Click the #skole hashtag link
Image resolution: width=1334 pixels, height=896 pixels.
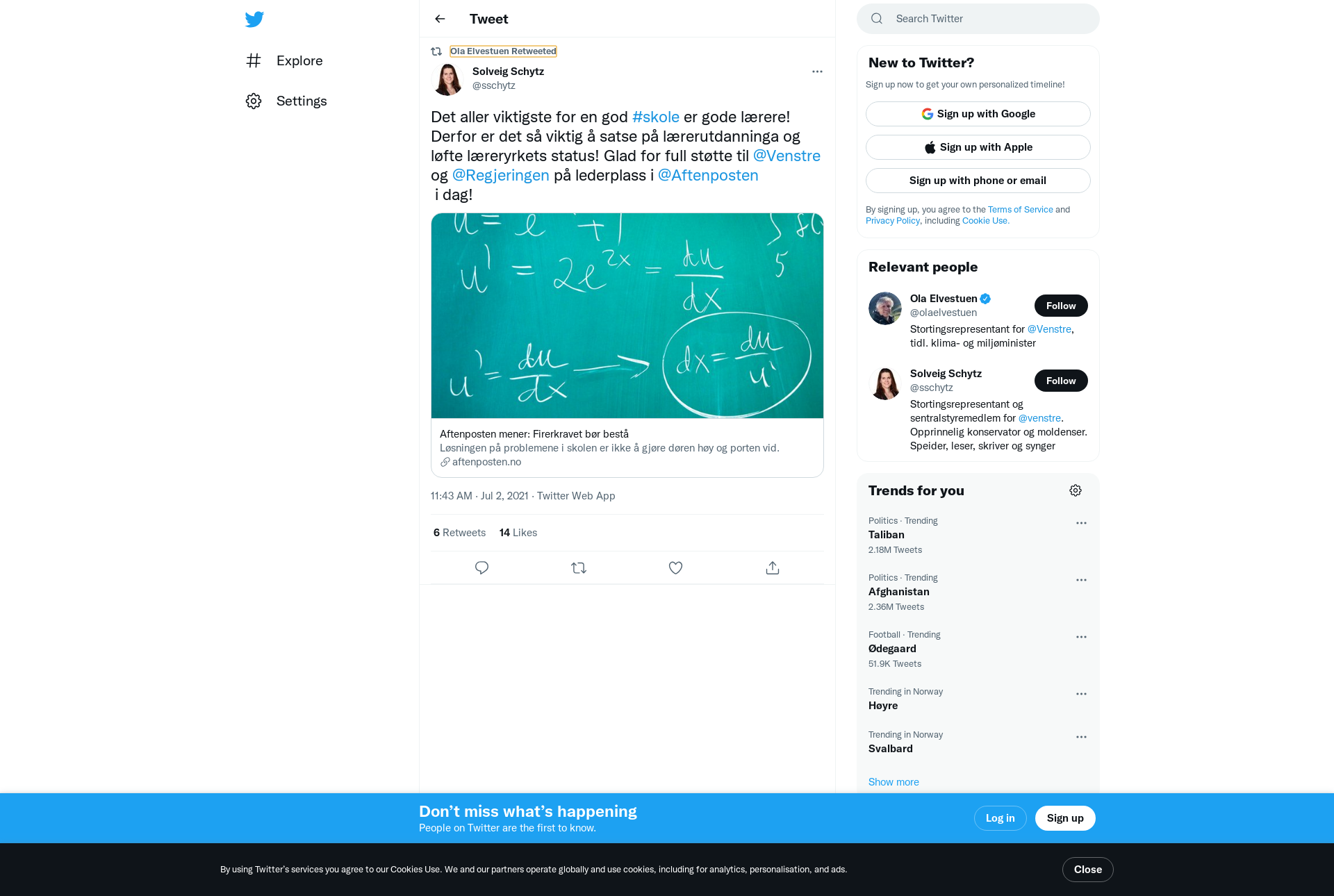[656, 117]
